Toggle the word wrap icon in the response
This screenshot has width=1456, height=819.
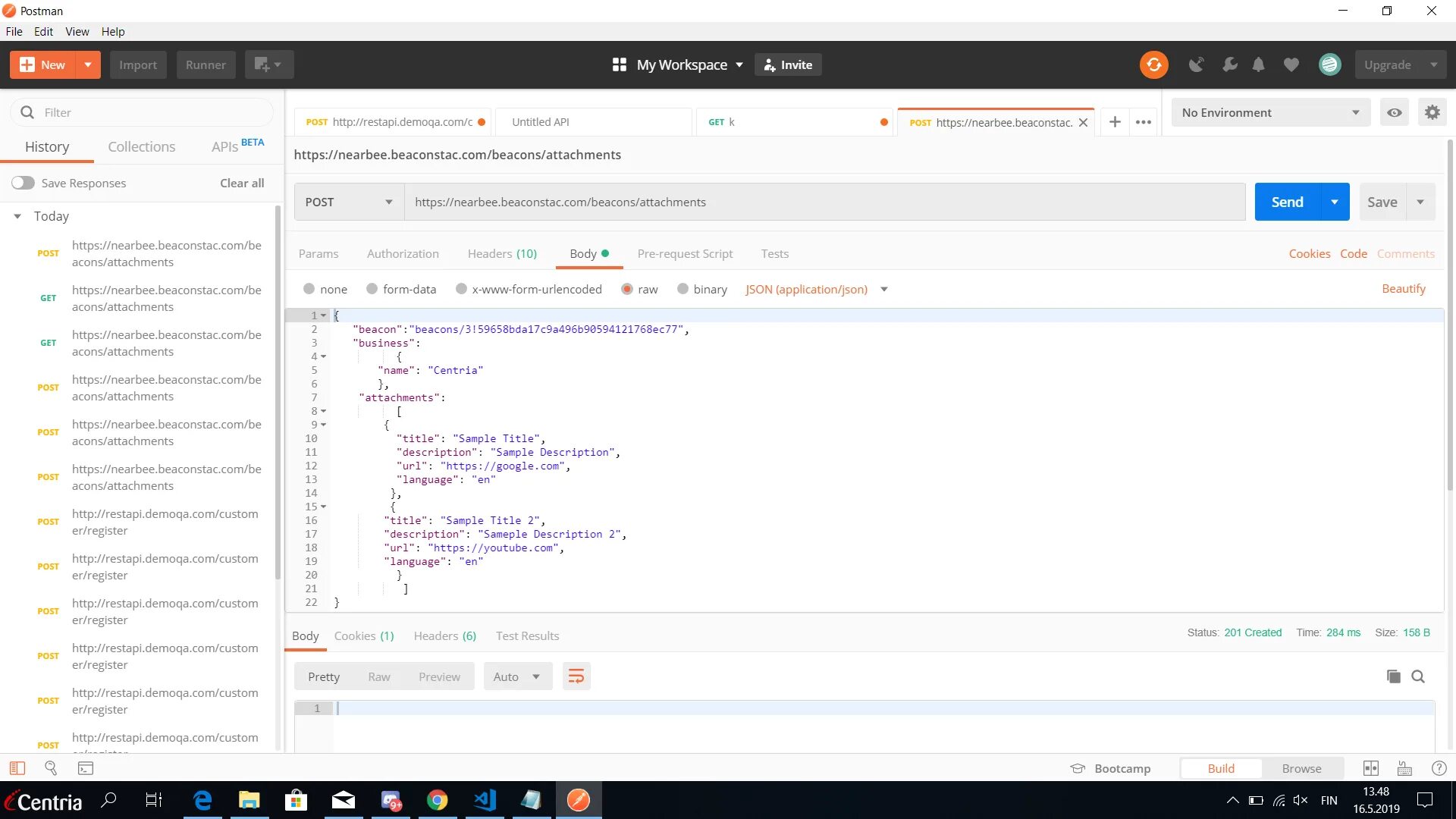[x=576, y=676]
